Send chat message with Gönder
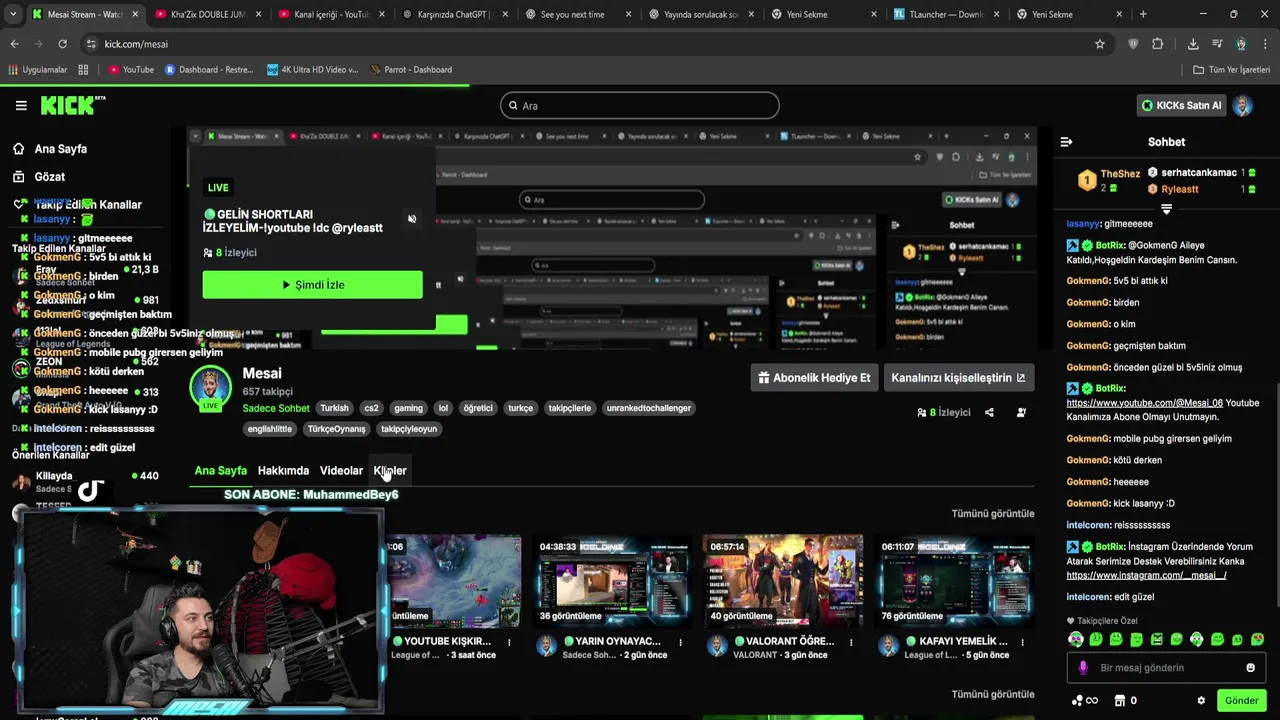 coord(1241,700)
